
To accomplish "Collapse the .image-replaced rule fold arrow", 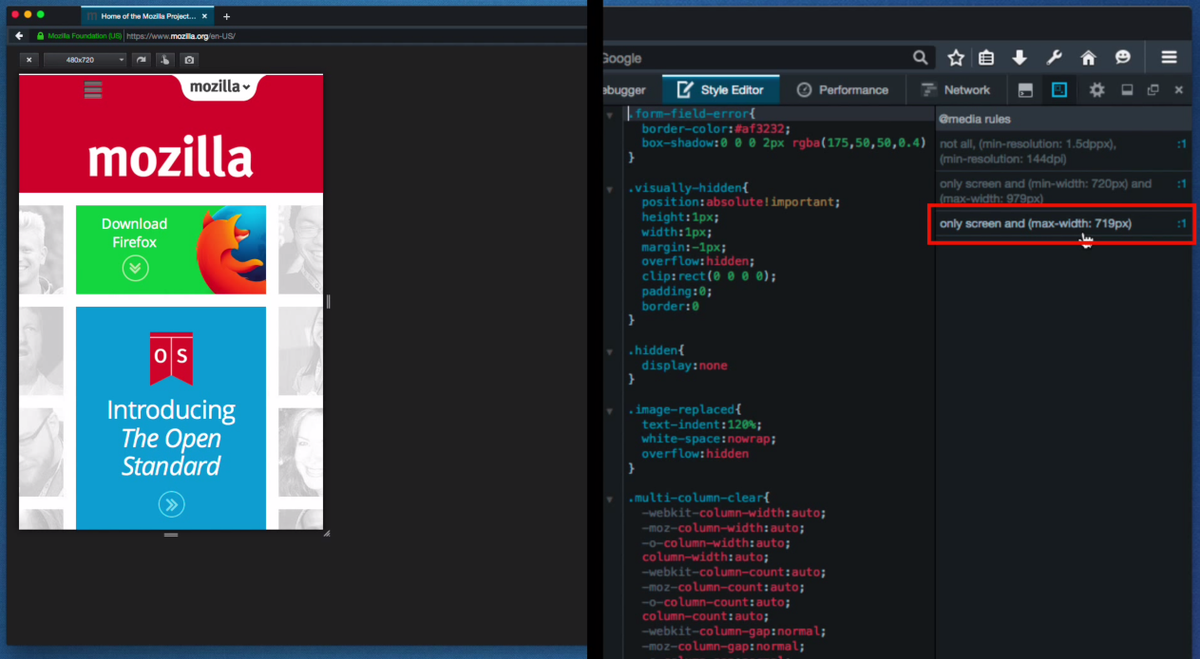I will coord(610,411).
